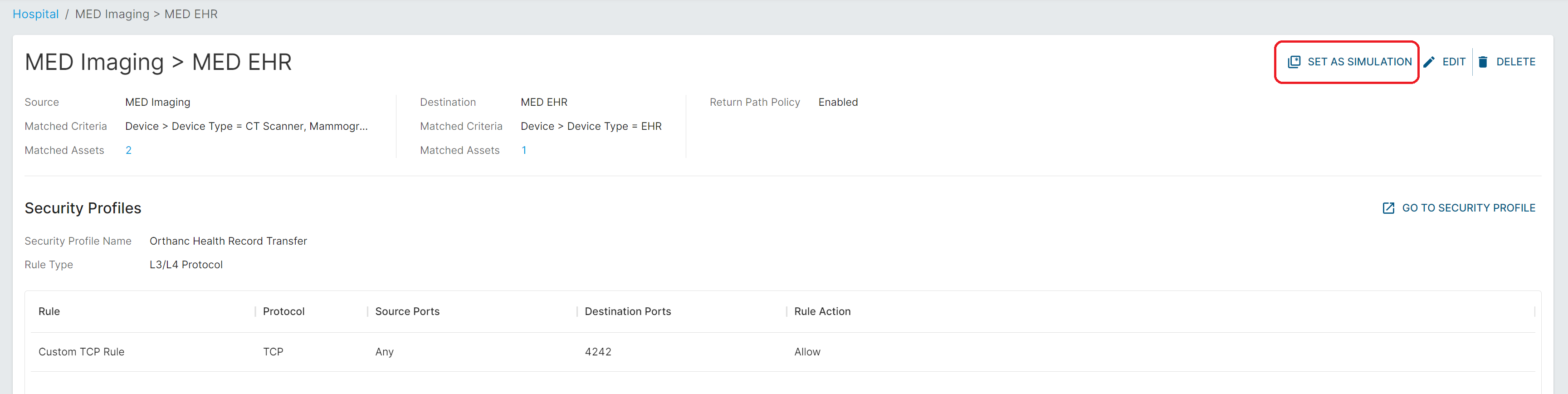
Task: Click the Destination field label
Action: 447,102
